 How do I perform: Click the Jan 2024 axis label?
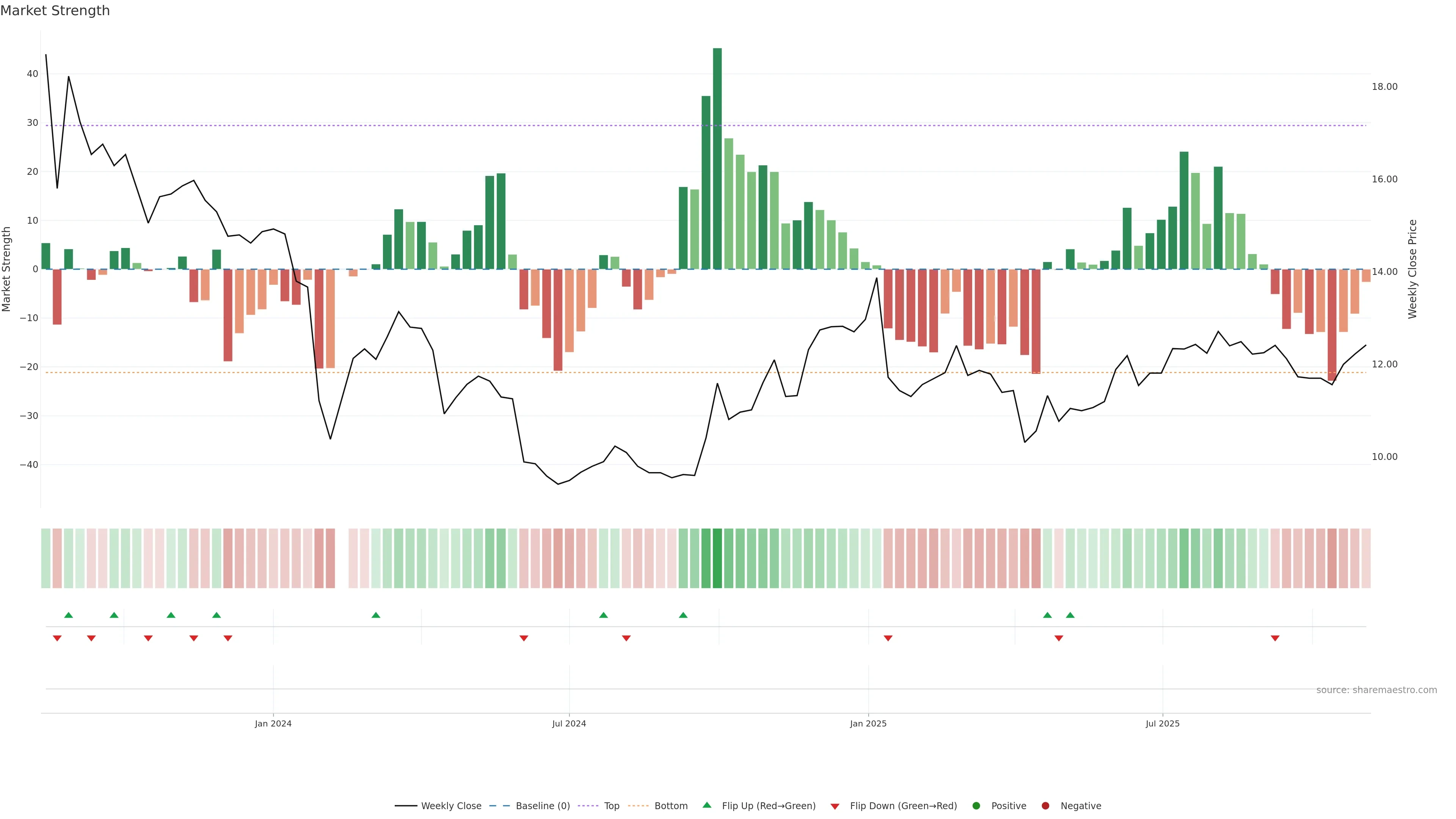point(273,723)
